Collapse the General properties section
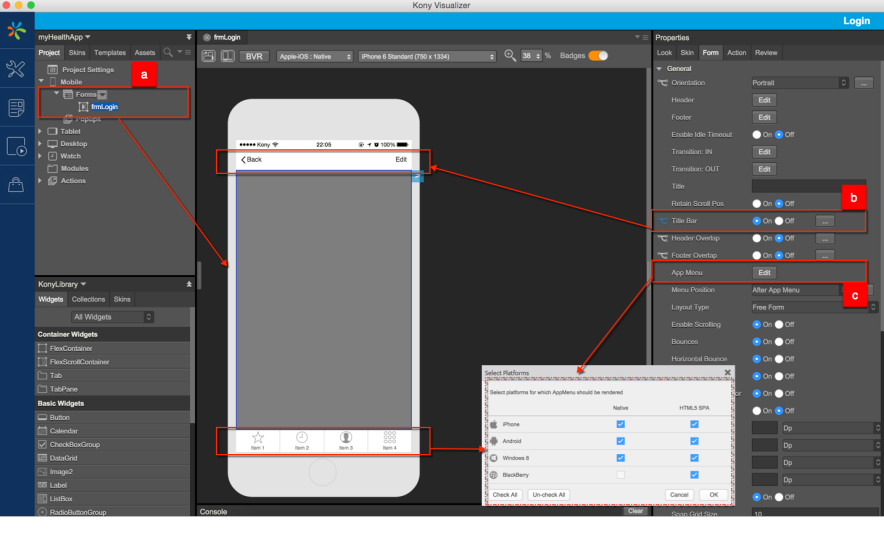 659,69
